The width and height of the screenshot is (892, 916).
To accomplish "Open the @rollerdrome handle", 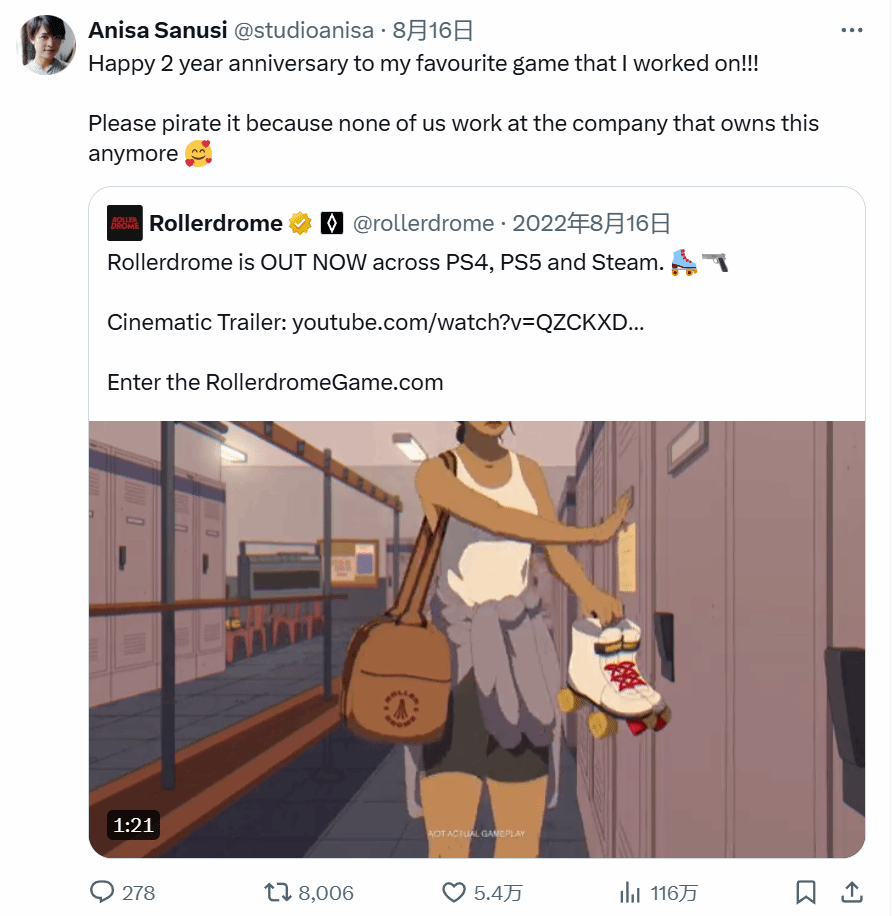I will click(x=424, y=223).
